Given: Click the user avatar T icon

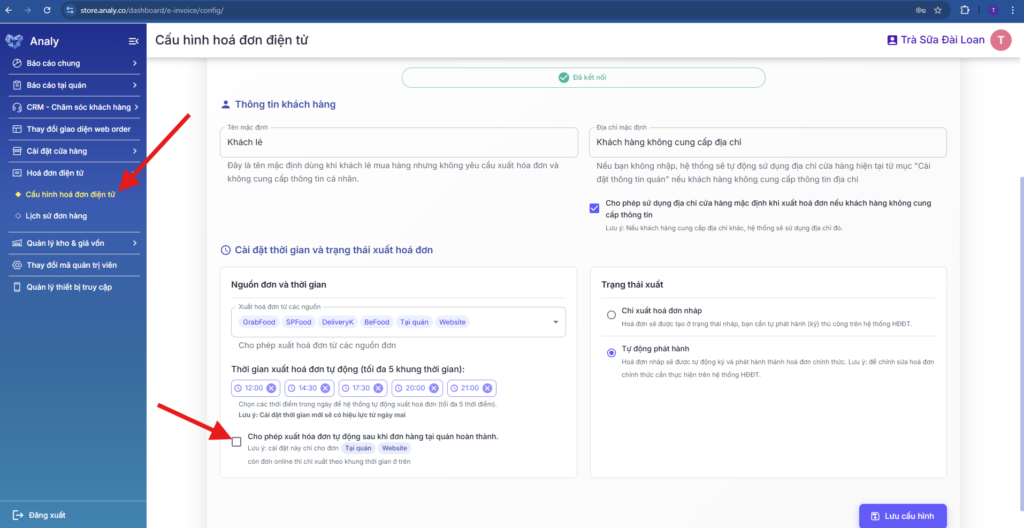Looking at the screenshot, I should (x=1000, y=40).
